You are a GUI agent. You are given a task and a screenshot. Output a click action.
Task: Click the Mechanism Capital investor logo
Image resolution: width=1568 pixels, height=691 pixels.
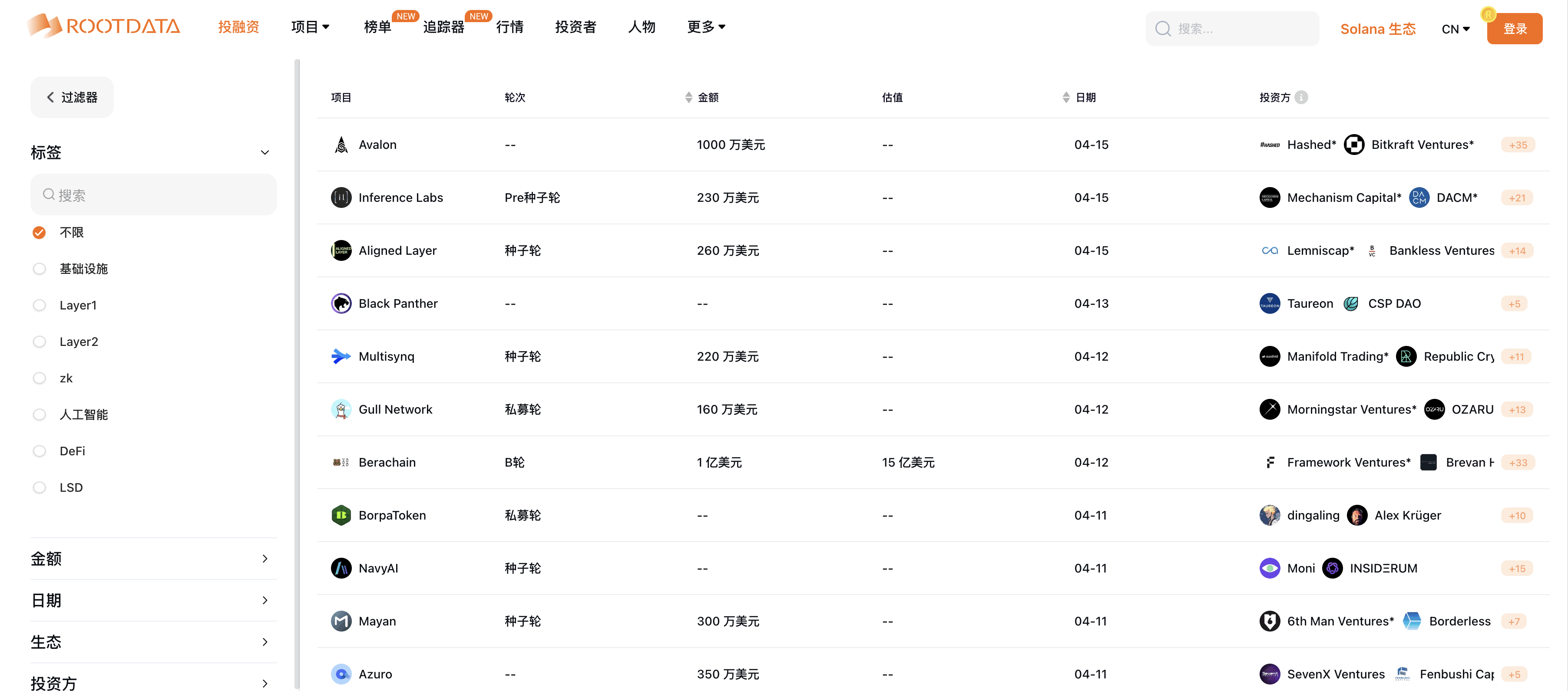(1270, 197)
